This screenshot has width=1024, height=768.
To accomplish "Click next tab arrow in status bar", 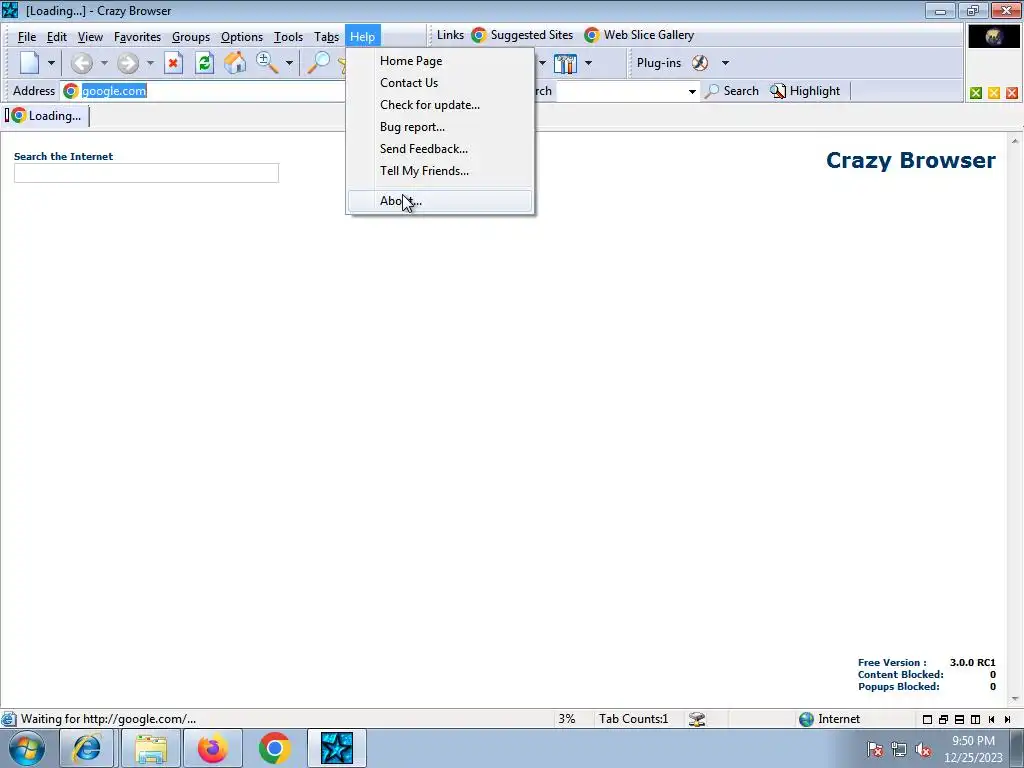I will pos(1008,720).
